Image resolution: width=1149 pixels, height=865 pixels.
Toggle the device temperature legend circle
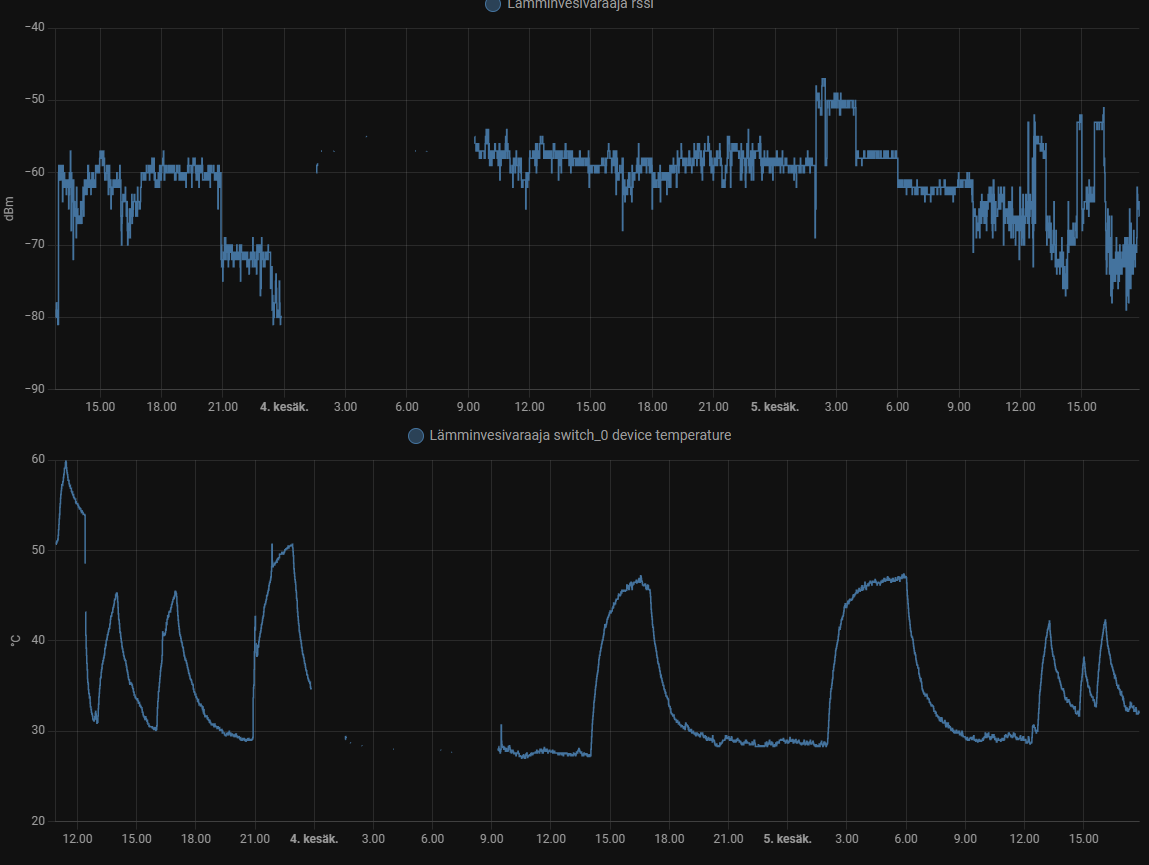click(416, 436)
